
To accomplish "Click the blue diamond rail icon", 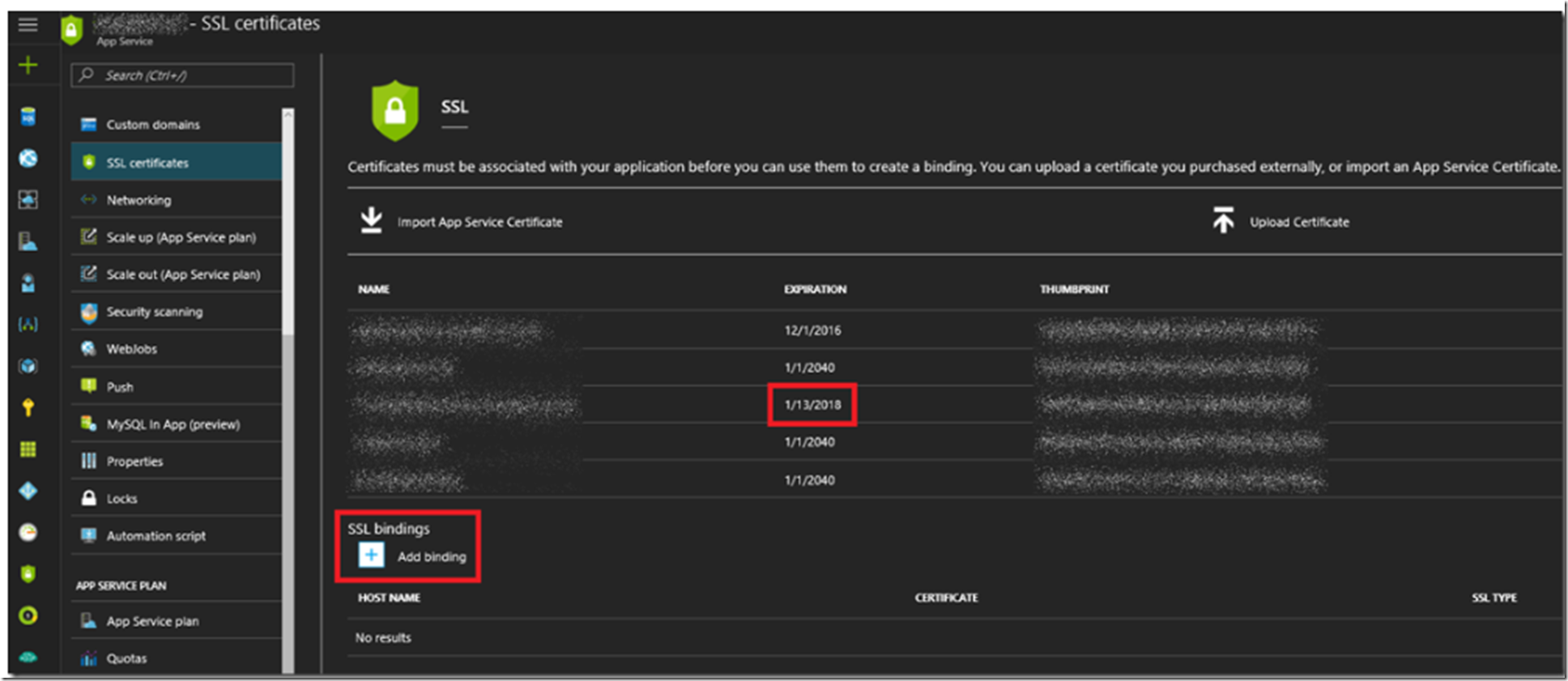I will (x=28, y=491).
